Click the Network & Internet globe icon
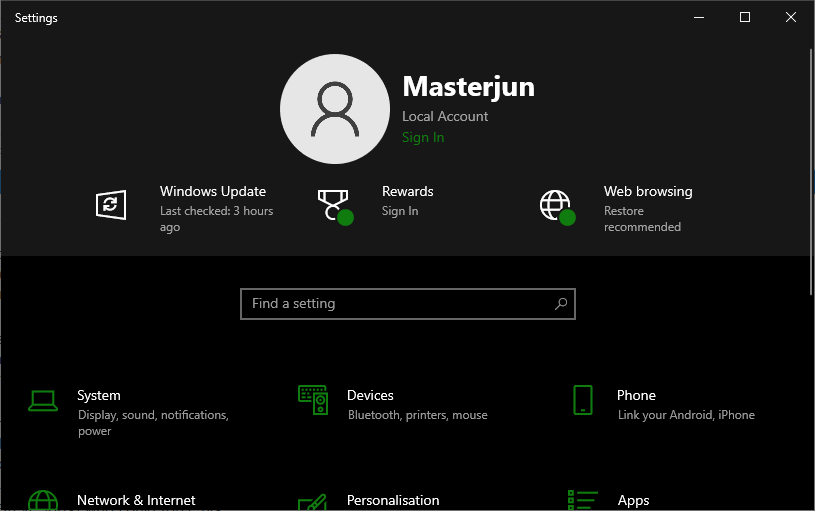 [x=43, y=500]
